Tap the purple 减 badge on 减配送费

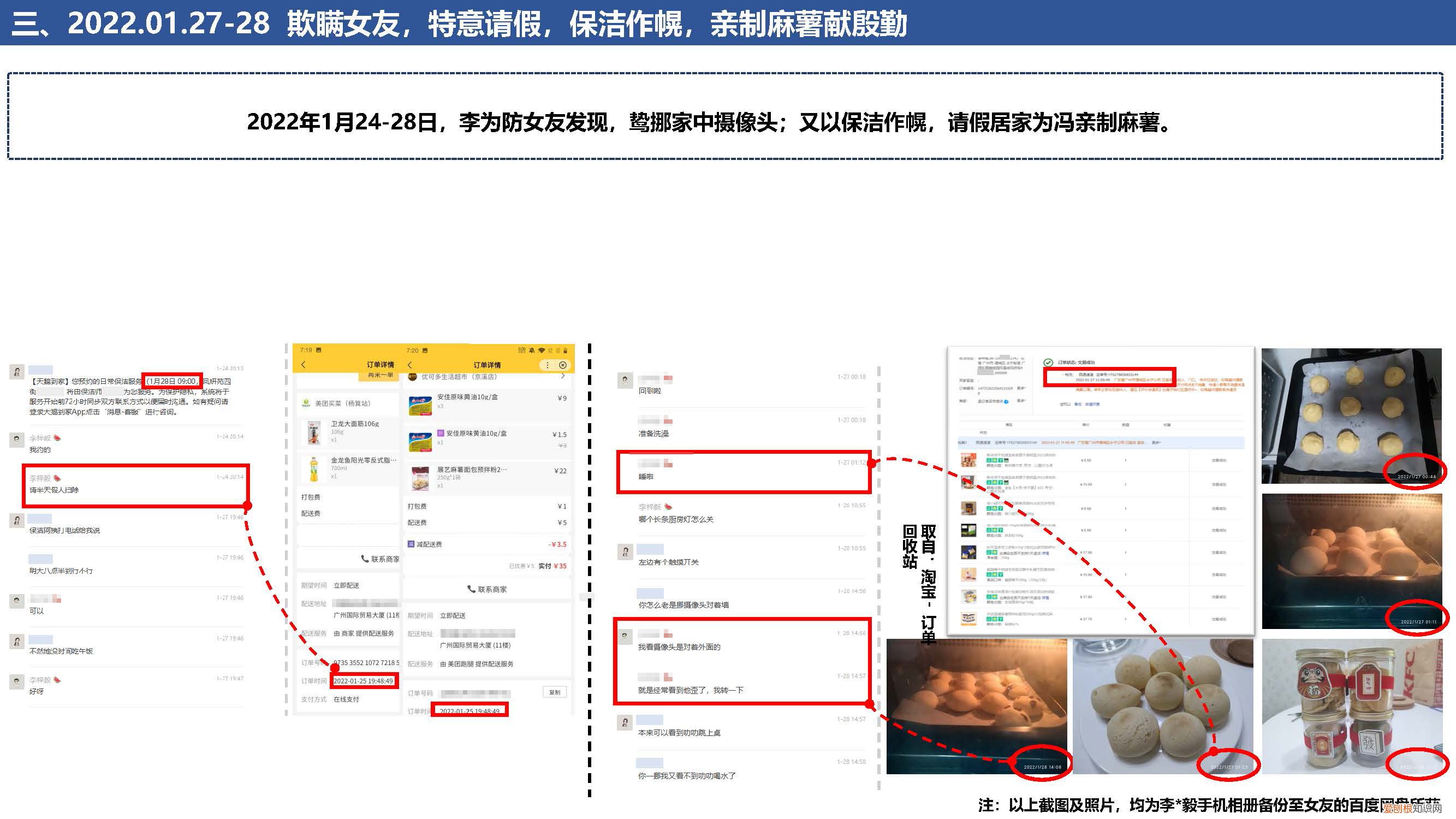coord(412,544)
